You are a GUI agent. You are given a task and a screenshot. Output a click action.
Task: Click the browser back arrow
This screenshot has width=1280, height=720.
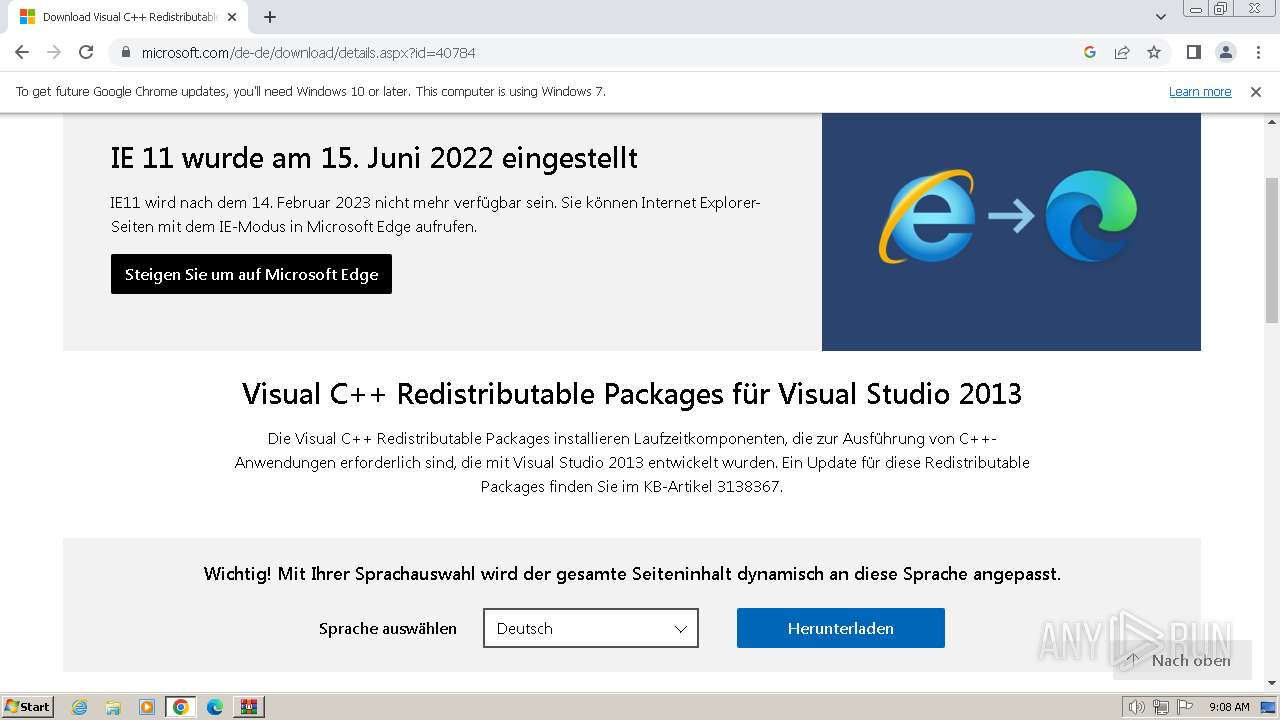(x=22, y=52)
